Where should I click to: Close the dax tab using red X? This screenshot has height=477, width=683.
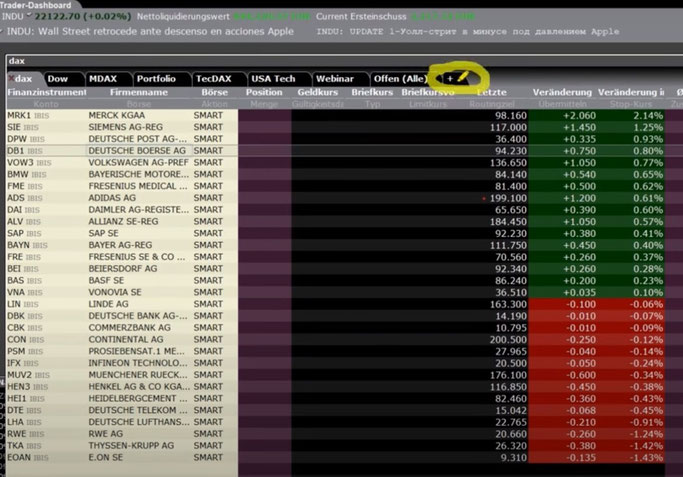pos(11,78)
